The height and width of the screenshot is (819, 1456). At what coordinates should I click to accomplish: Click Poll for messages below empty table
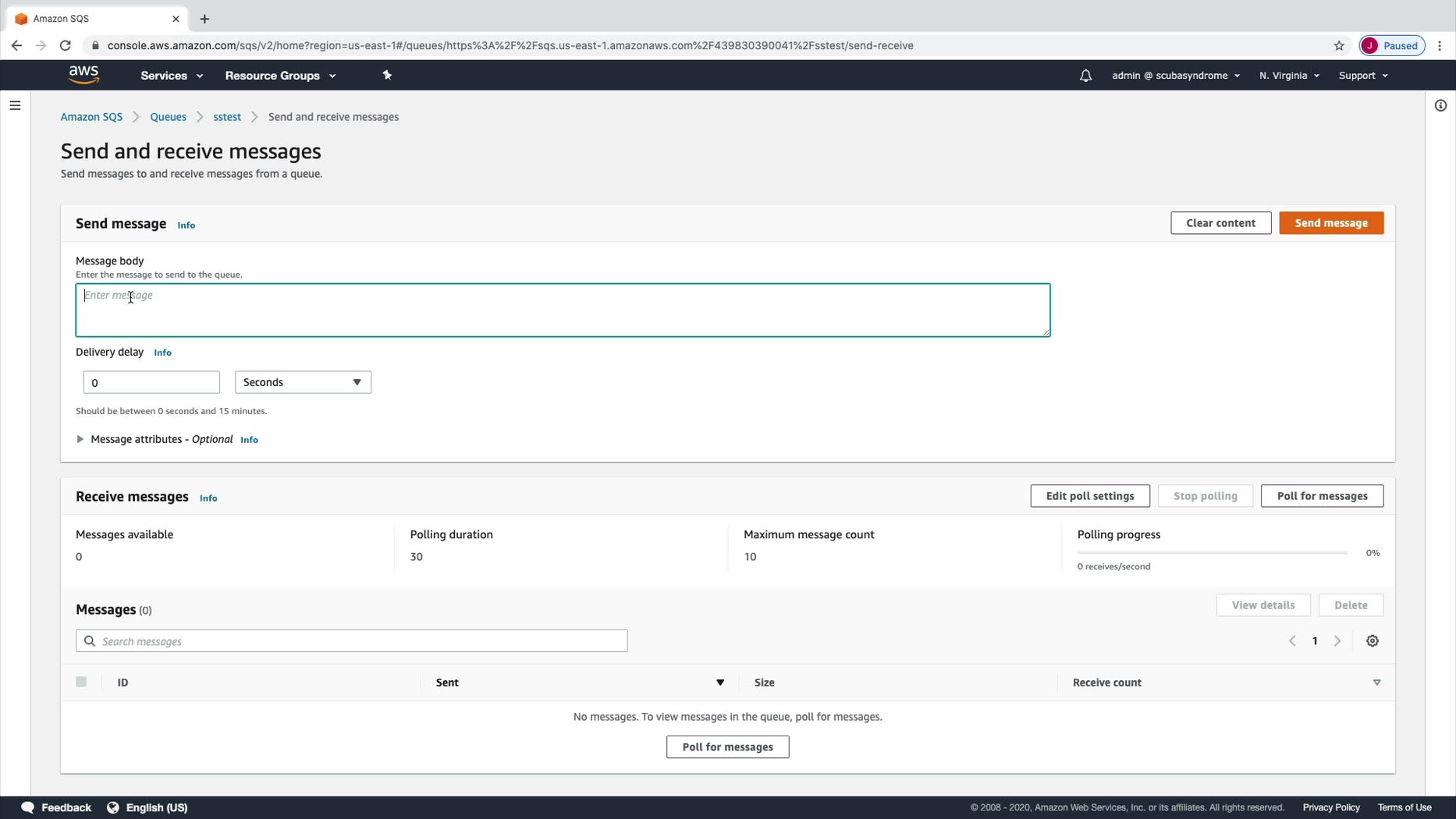[727, 747]
